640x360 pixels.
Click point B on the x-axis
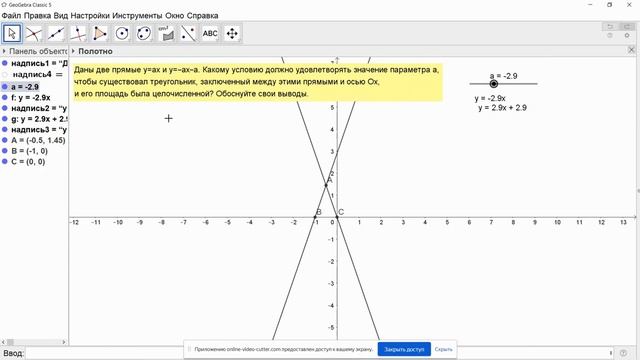tap(315, 217)
